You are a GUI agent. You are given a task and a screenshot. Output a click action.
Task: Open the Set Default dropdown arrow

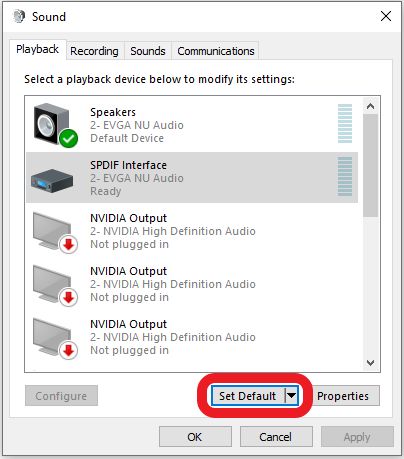(291, 396)
